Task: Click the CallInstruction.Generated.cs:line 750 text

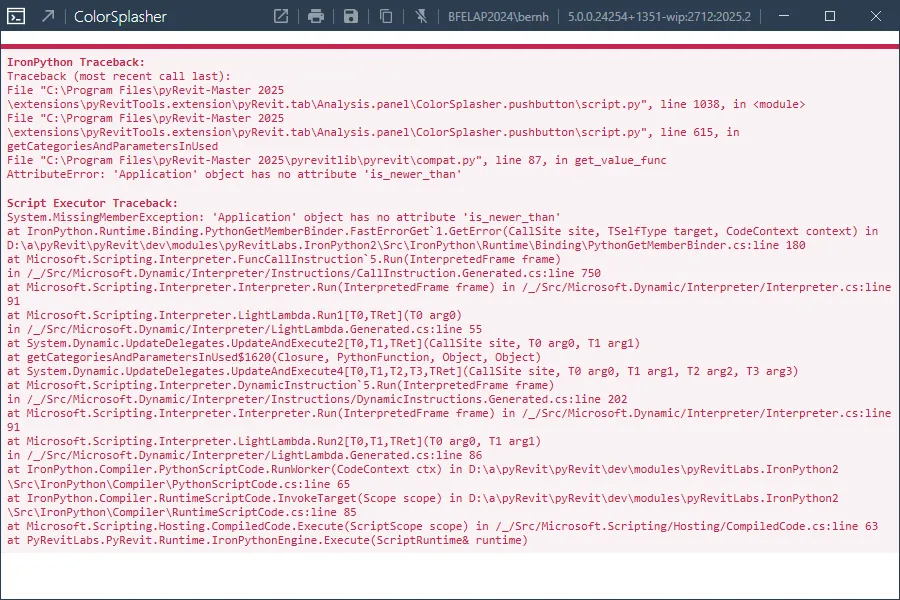Action: tap(479, 273)
